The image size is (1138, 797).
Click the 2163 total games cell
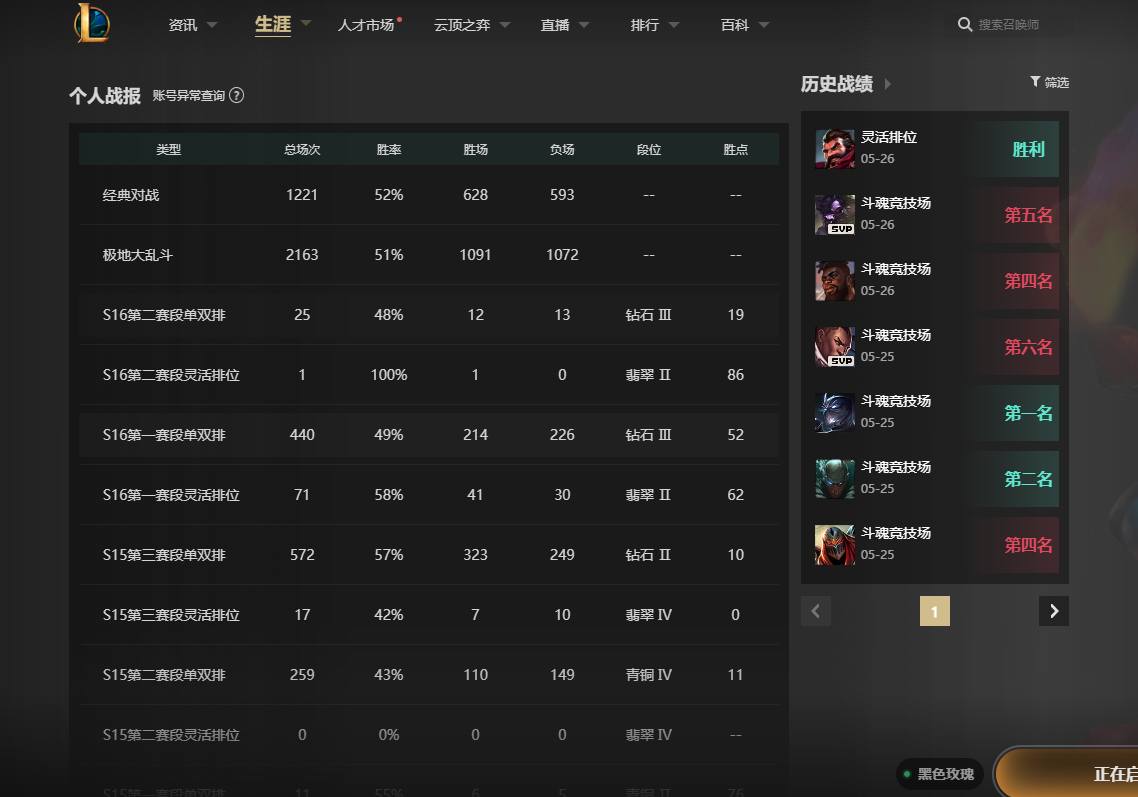coord(302,255)
